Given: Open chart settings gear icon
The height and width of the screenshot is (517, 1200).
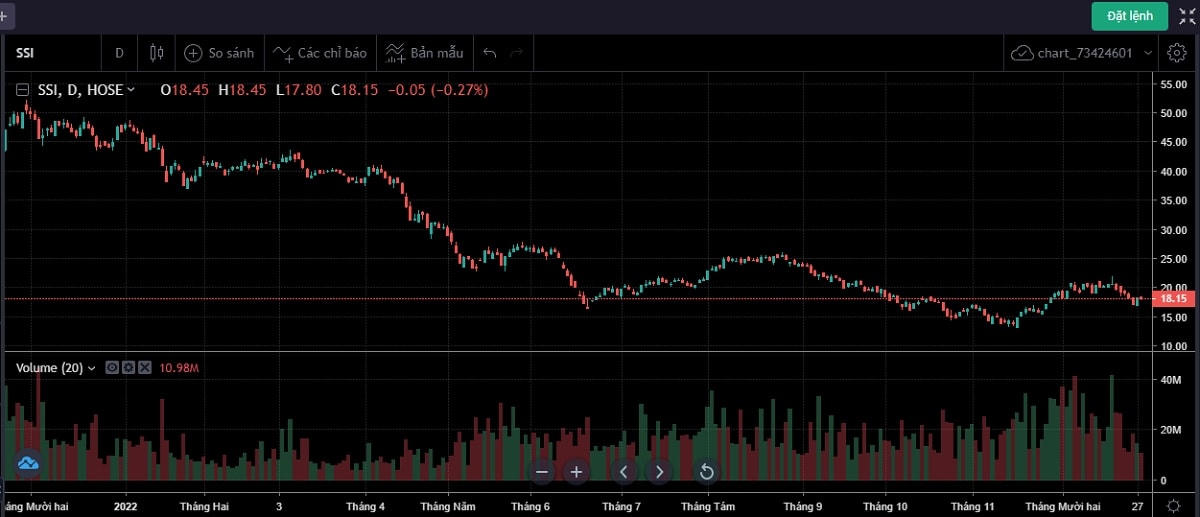Looking at the screenshot, I should 1177,52.
